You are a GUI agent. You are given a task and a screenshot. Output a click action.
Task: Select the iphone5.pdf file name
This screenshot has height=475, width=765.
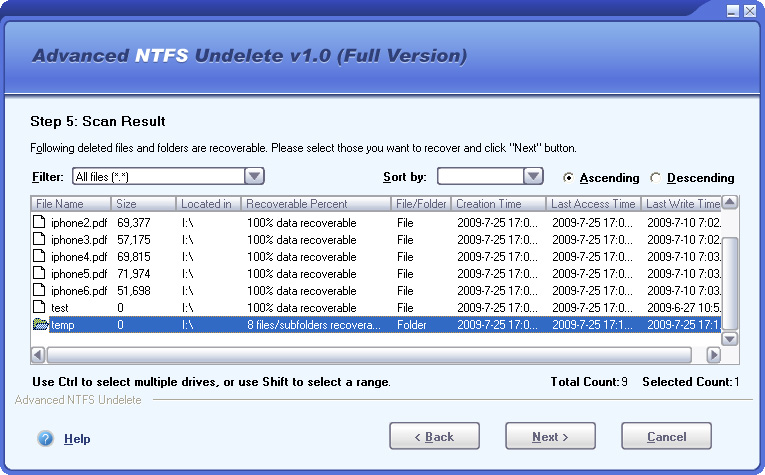coord(79,274)
